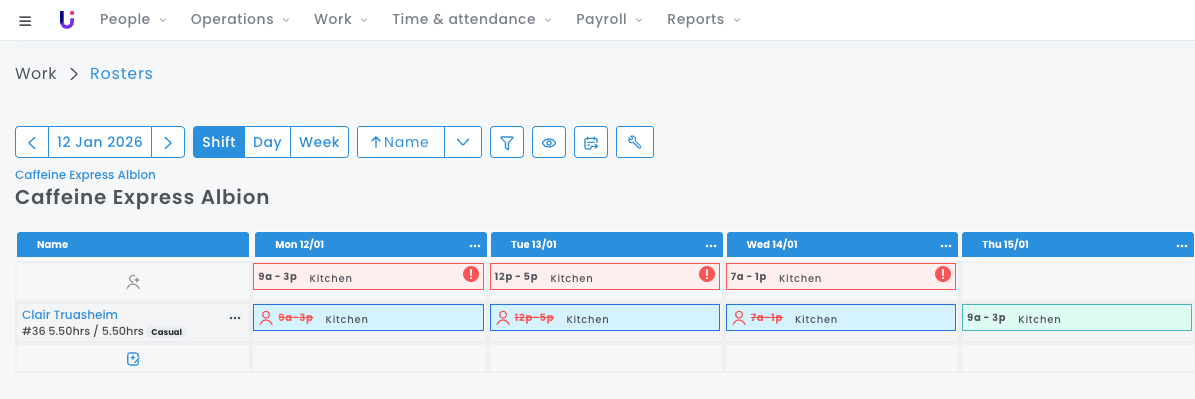Open Clair Truasheim employee link
Viewport: 1195px width, 399px height.
pyautogui.click(x=70, y=314)
